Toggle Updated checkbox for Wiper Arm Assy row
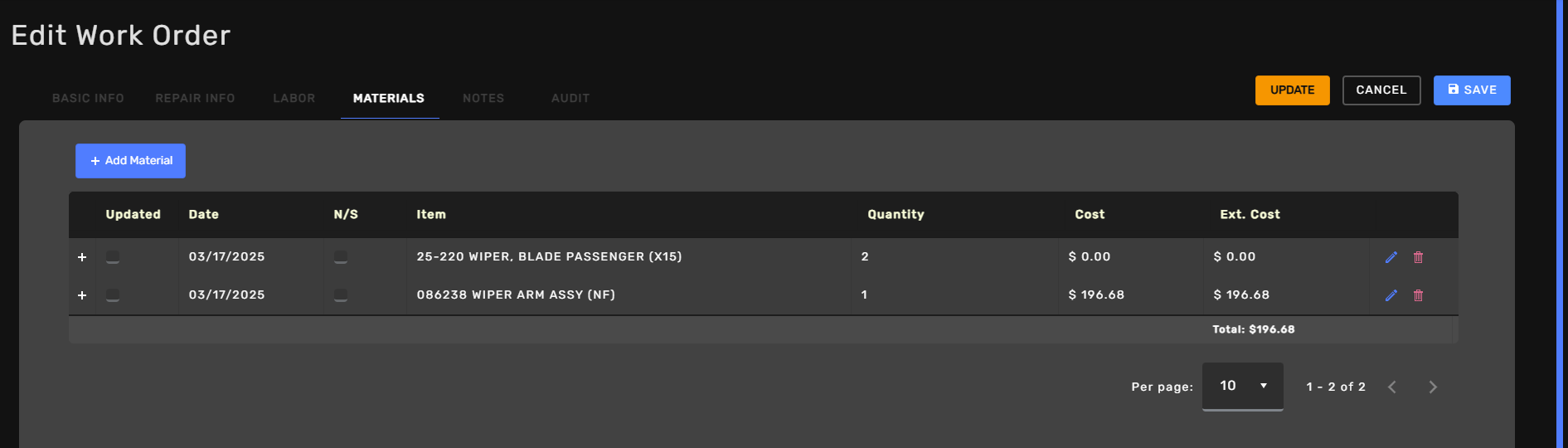The width and height of the screenshot is (1568, 448). (113, 295)
